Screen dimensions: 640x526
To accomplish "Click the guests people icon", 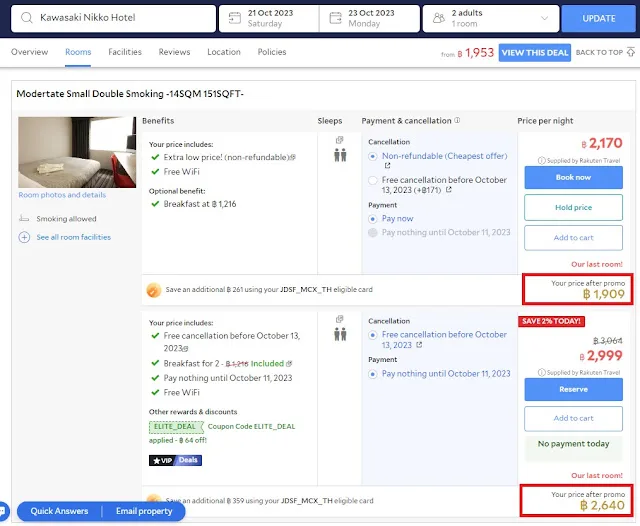I will coord(439,18).
